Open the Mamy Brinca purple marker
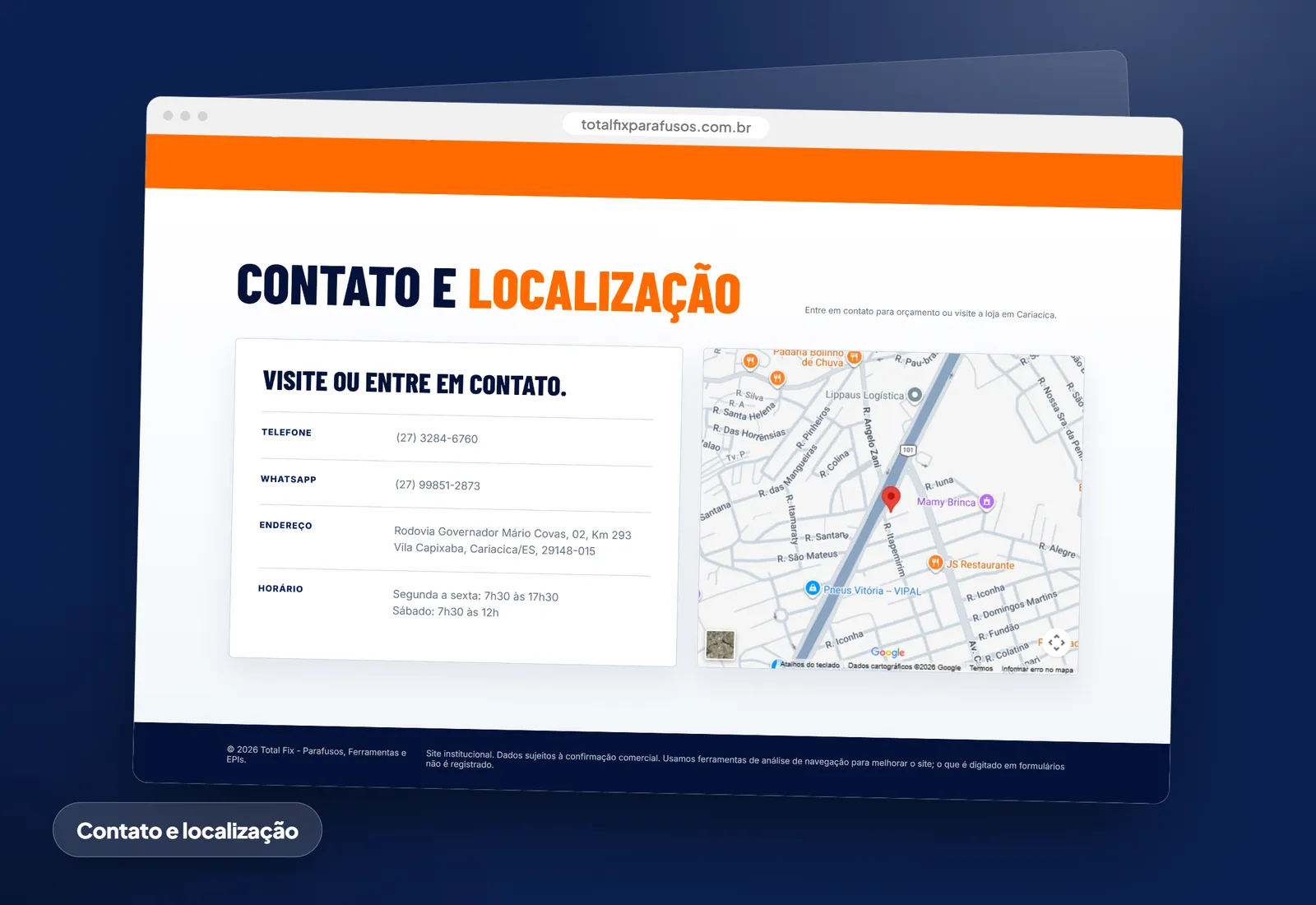The width and height of the screenshot is (1316, 905). click(x=988, y=502)
